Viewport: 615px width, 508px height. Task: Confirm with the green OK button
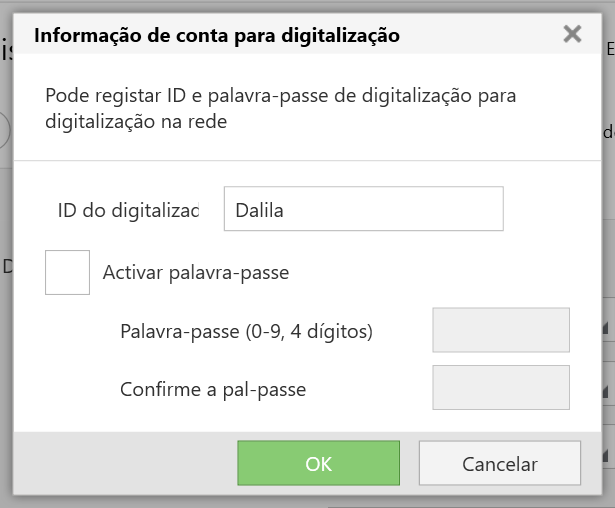318,464
